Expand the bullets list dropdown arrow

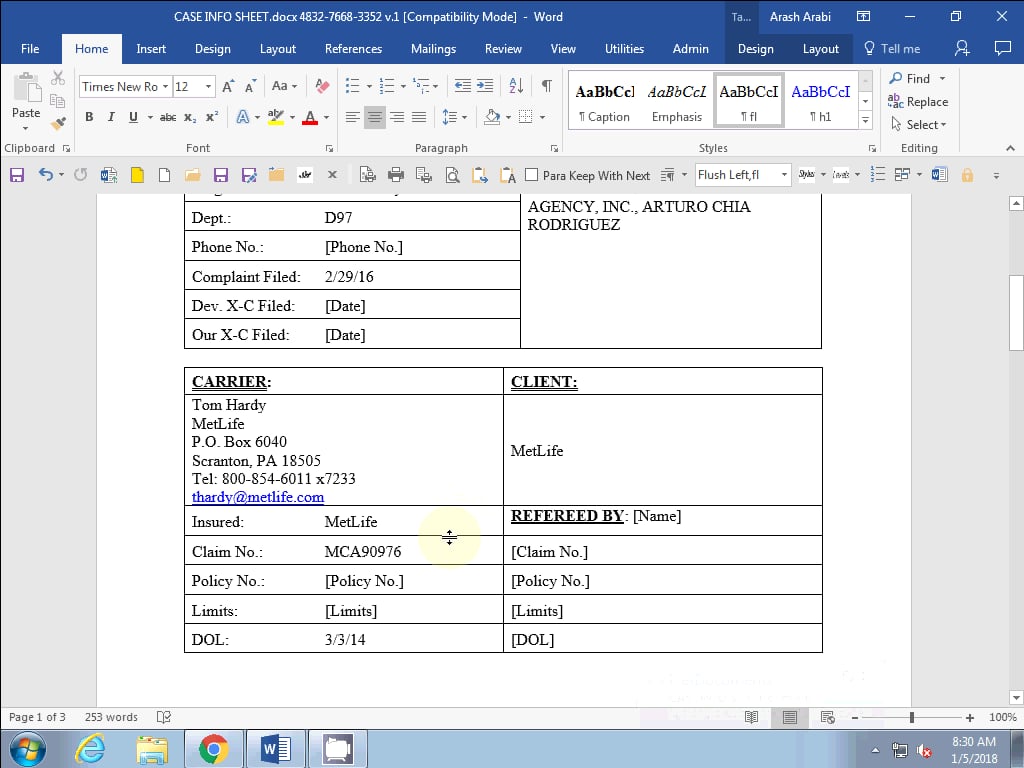[x=369, y=86]
